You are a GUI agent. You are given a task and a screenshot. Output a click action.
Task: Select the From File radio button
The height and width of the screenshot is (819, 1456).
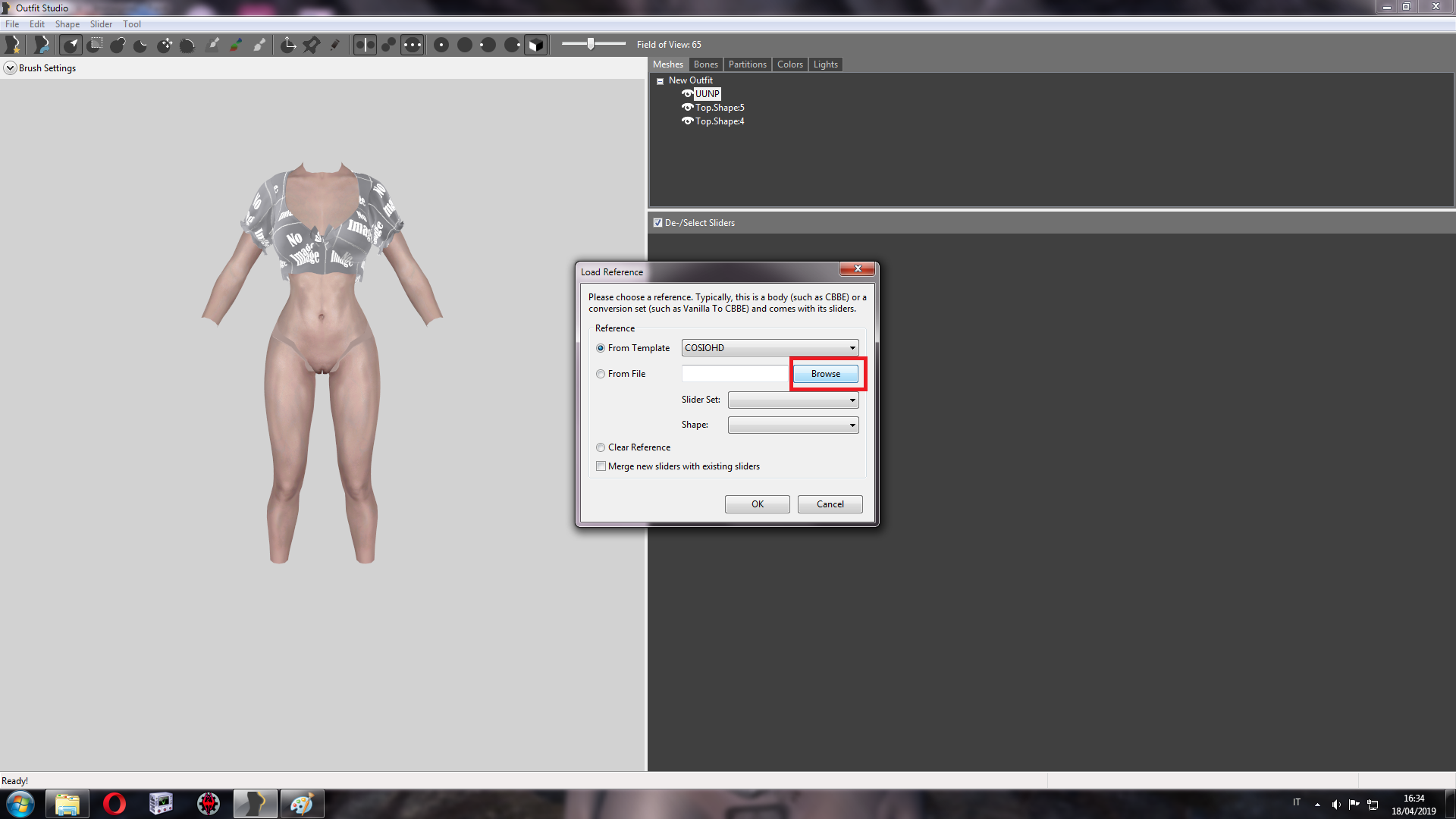[601, 374]
